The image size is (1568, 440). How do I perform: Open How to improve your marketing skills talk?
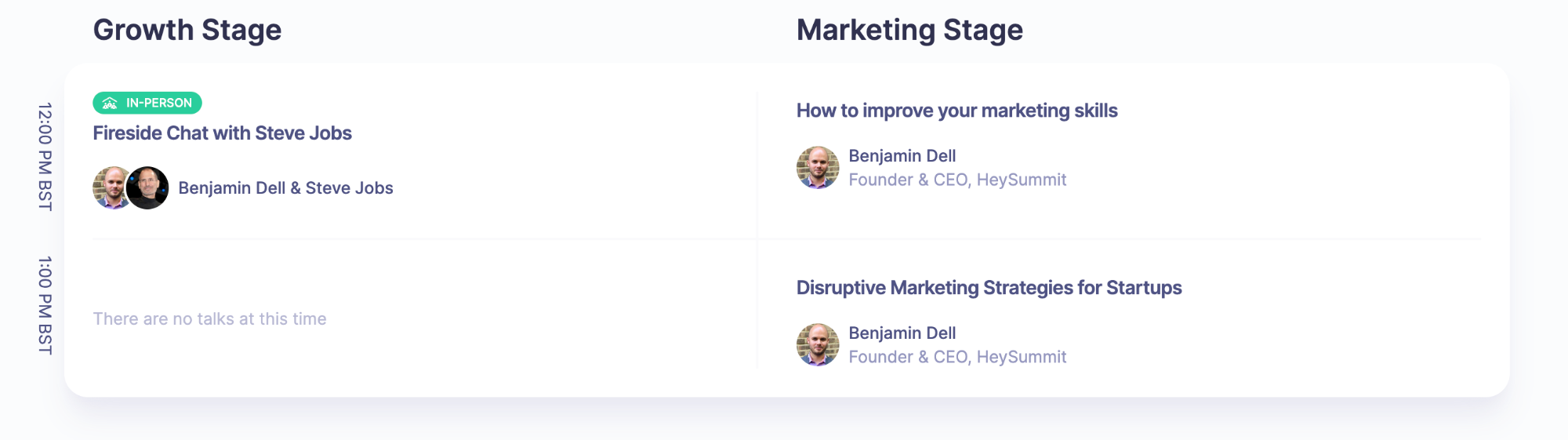tap(956, 111)
